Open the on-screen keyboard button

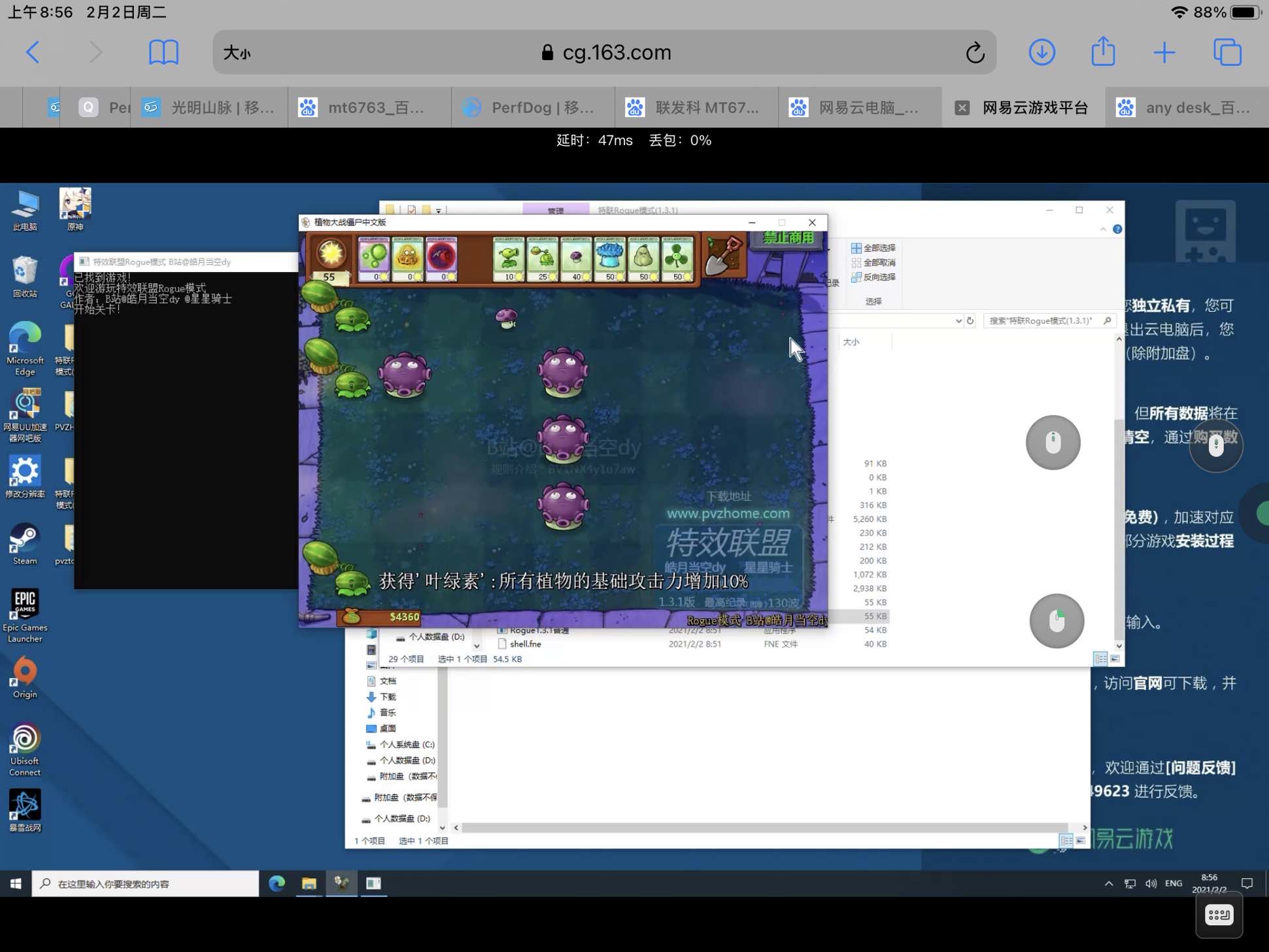(1219, 915)
